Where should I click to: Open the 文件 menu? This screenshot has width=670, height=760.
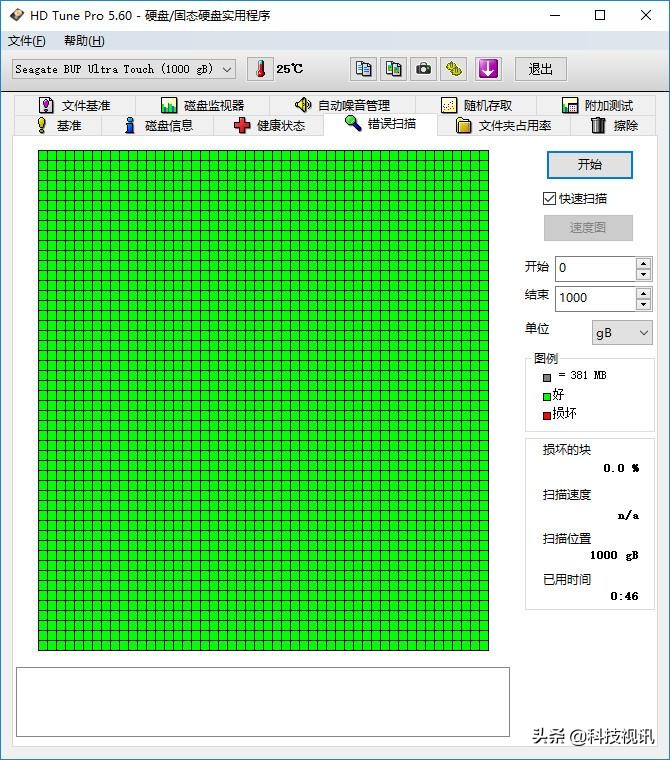click(x=27, y=41)
